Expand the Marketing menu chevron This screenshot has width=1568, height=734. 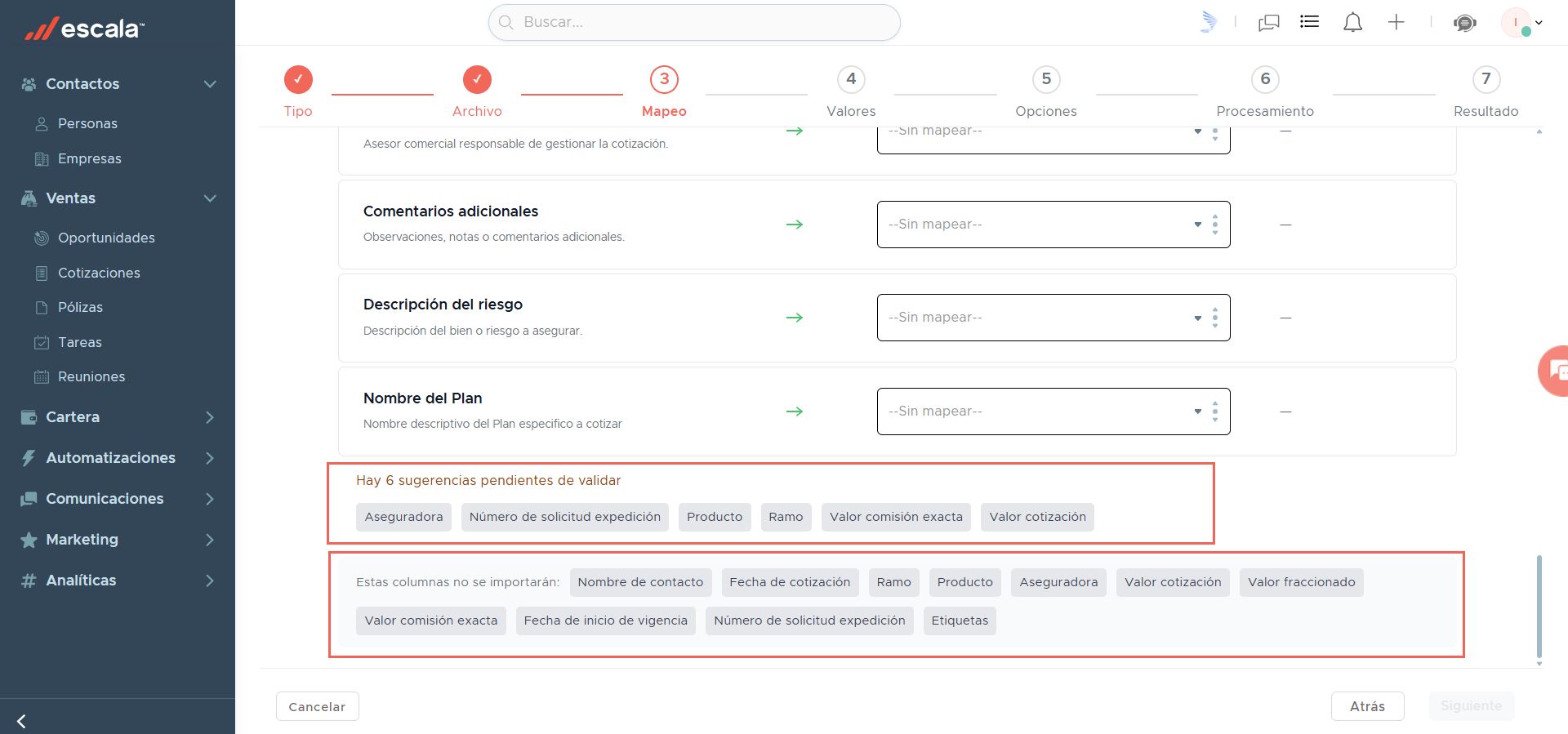point(210,540)
